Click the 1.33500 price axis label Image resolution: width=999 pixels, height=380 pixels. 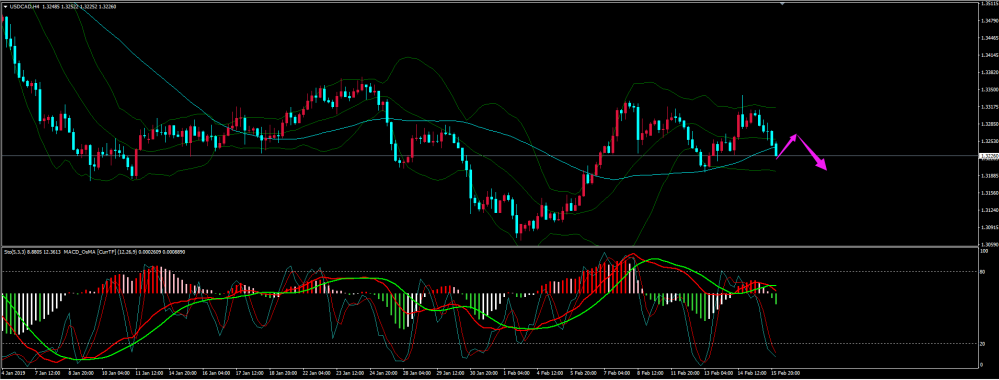[989, 89]
